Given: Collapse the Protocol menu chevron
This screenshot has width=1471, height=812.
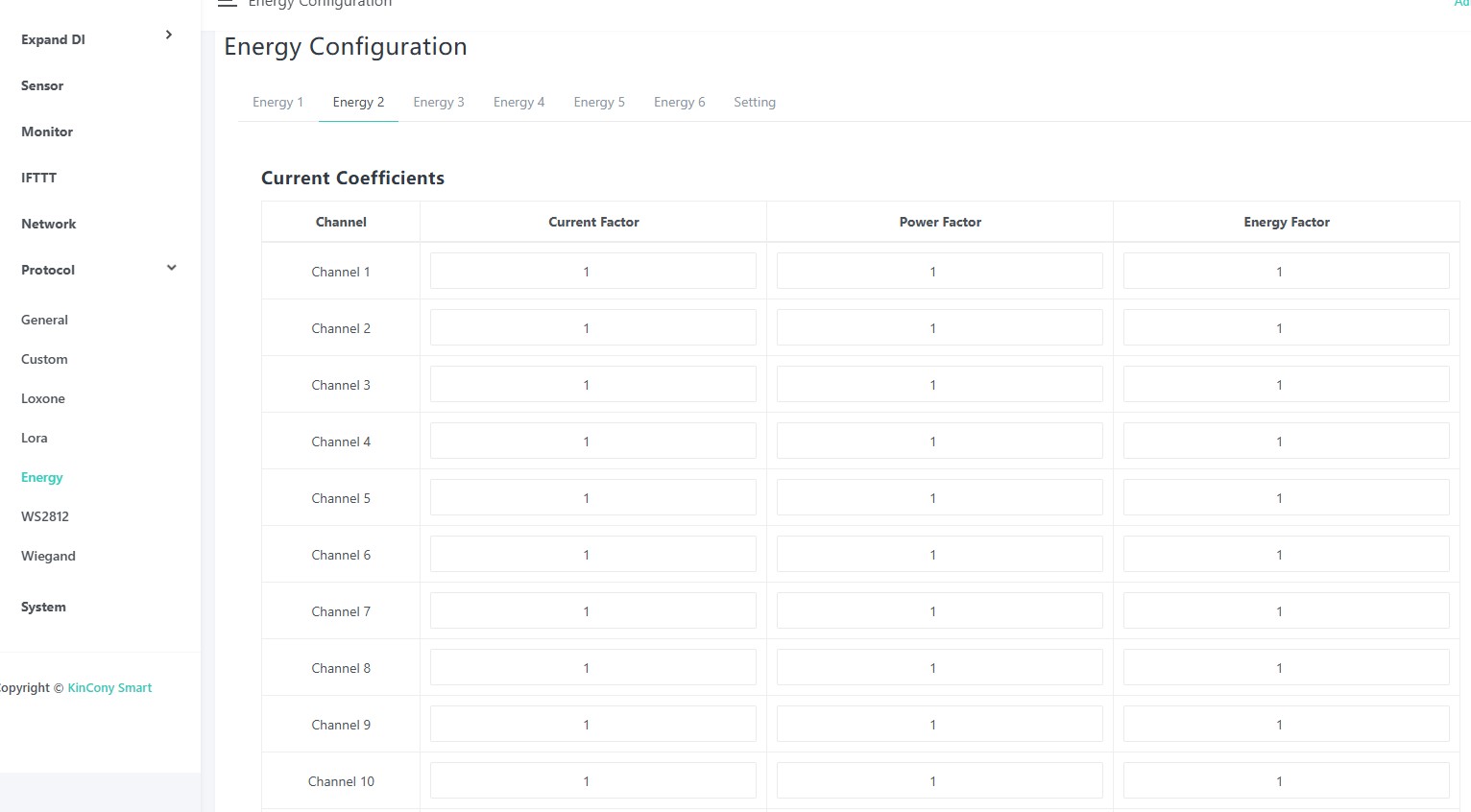Looking at the screenshot, I should [171, 268].
